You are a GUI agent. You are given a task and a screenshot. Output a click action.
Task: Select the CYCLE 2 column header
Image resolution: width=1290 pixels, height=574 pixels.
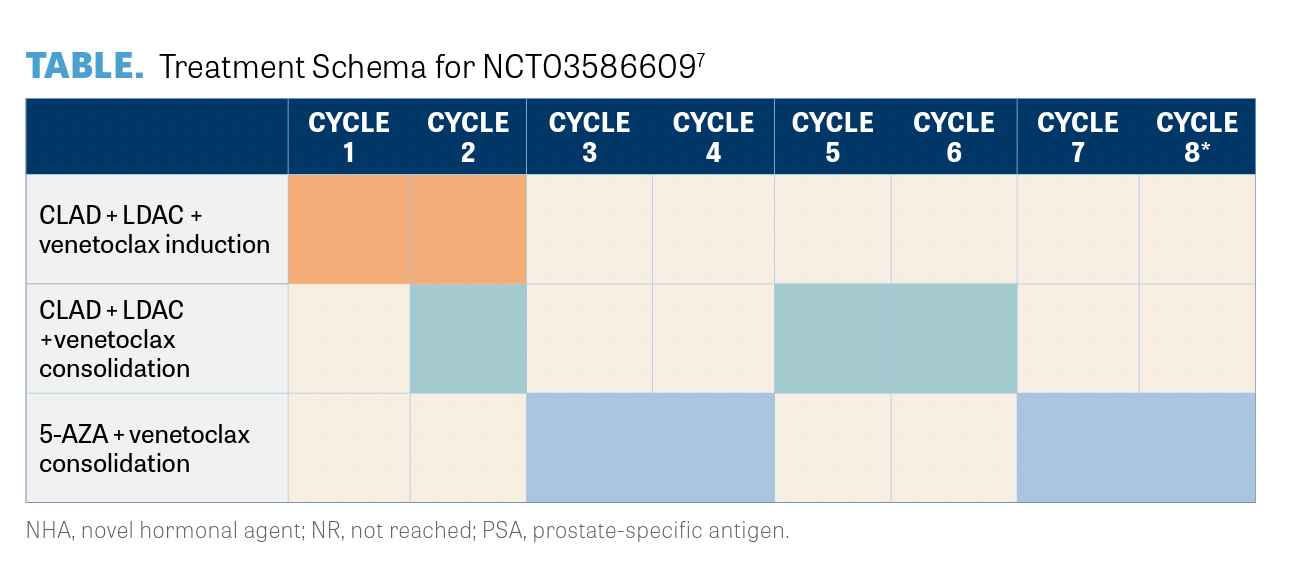point(468,137)
